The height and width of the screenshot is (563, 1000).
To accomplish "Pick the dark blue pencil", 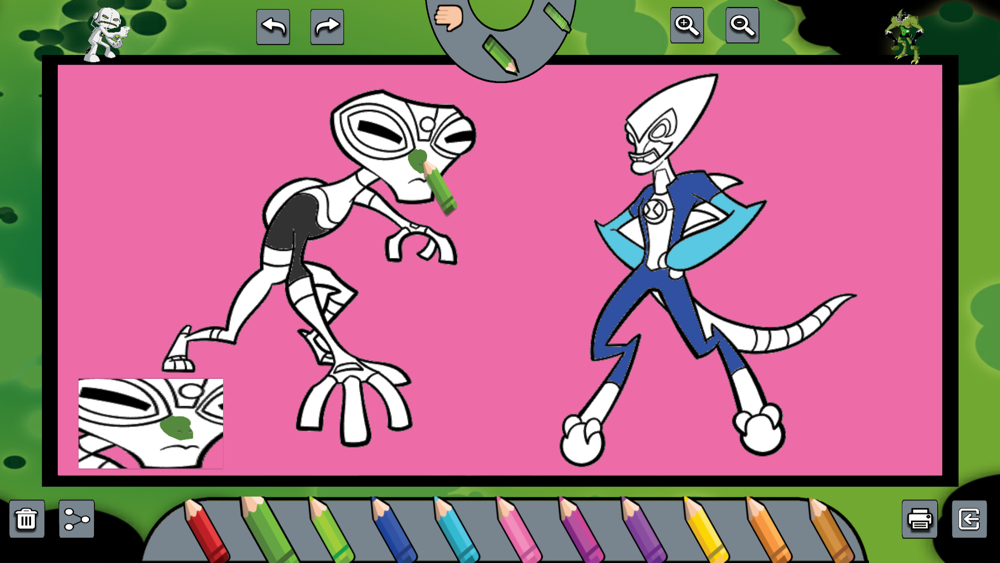I will pos(394,530).
